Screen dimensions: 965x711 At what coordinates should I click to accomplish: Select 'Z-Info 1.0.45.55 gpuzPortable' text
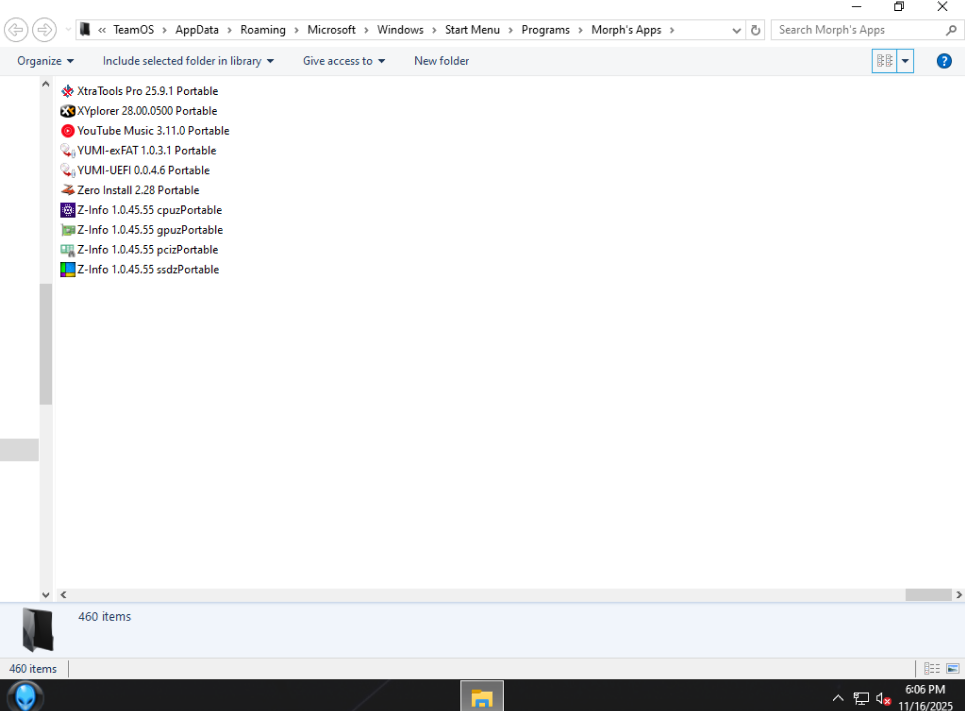tap(150, 230)
